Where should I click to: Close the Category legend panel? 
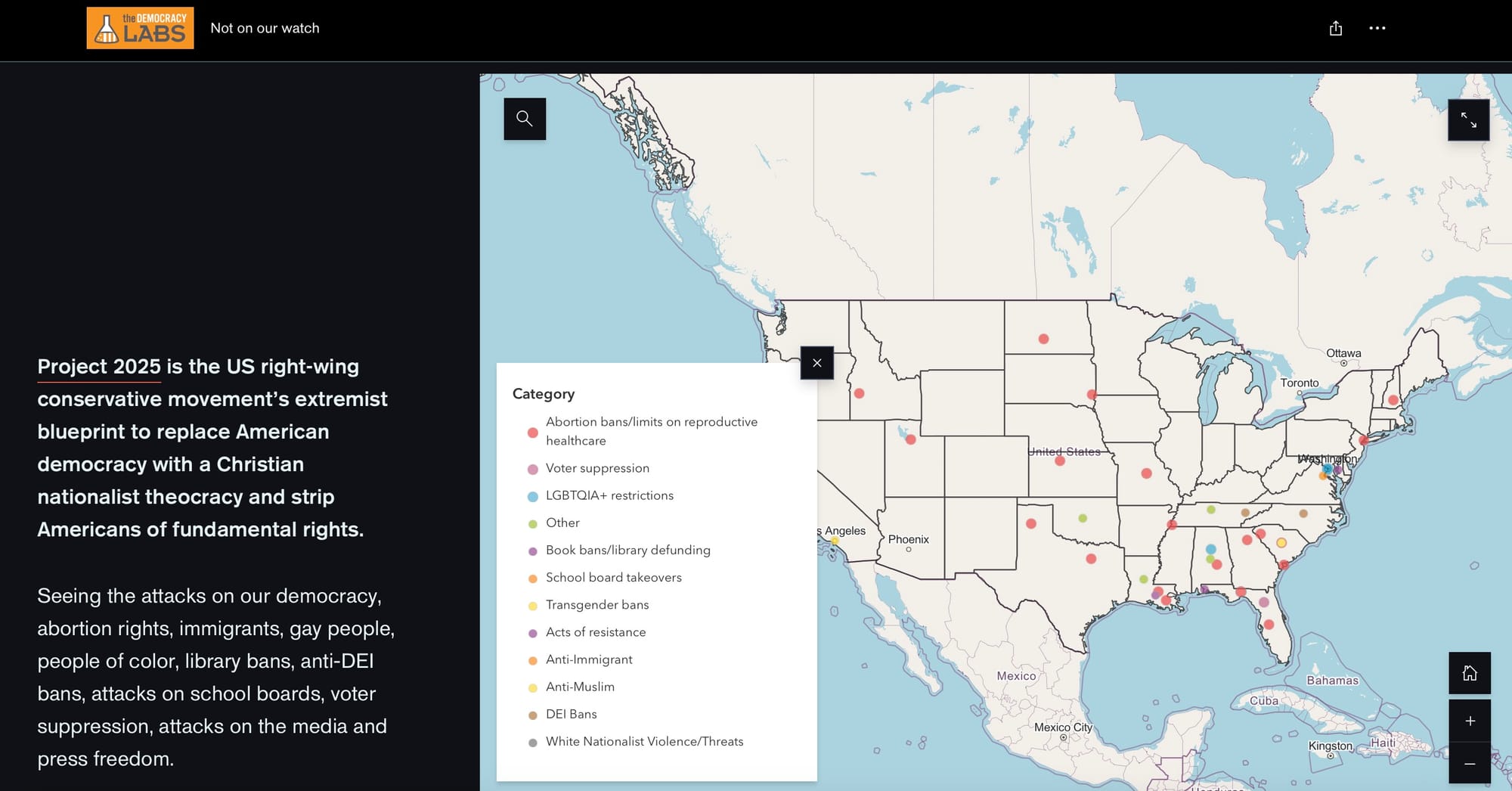pyautogui.click(x=816, y=363)
